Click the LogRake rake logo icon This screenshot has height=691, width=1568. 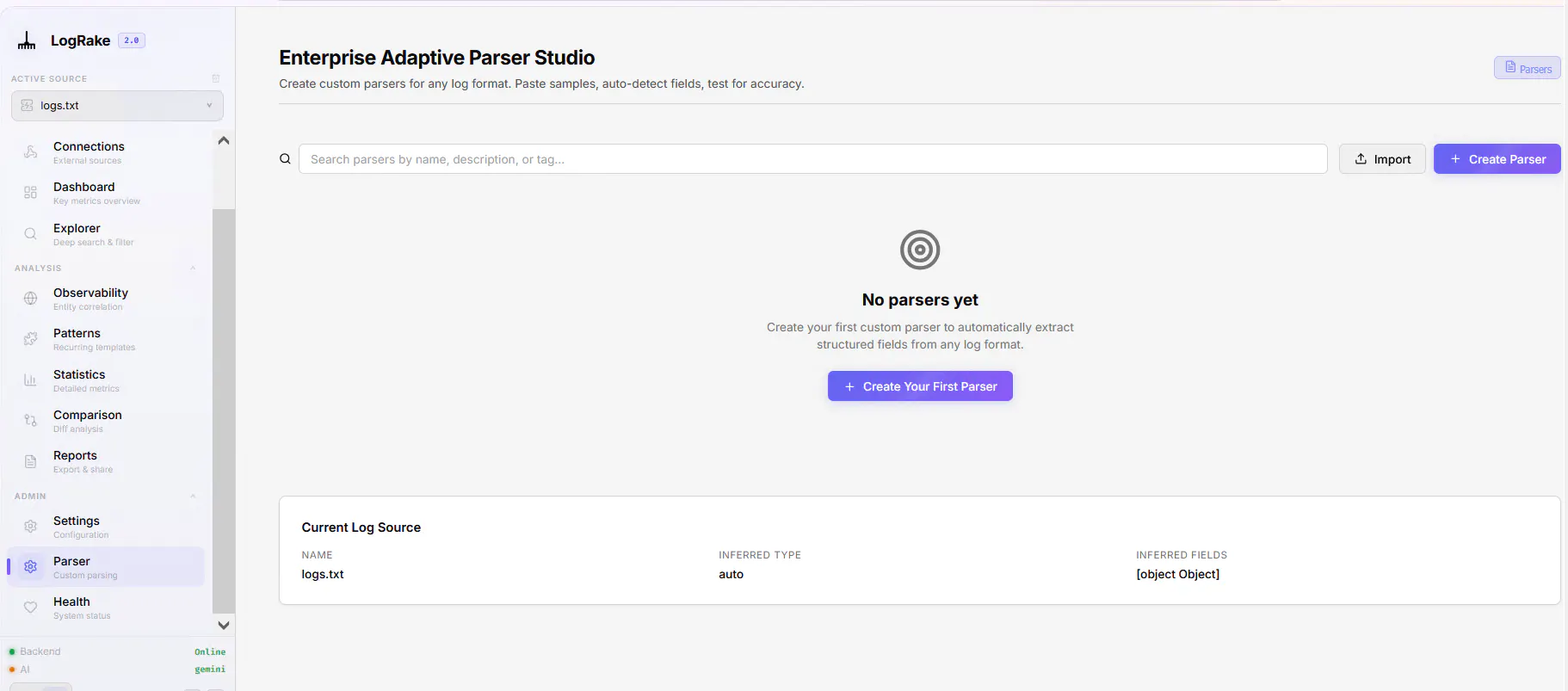(27, 40)
